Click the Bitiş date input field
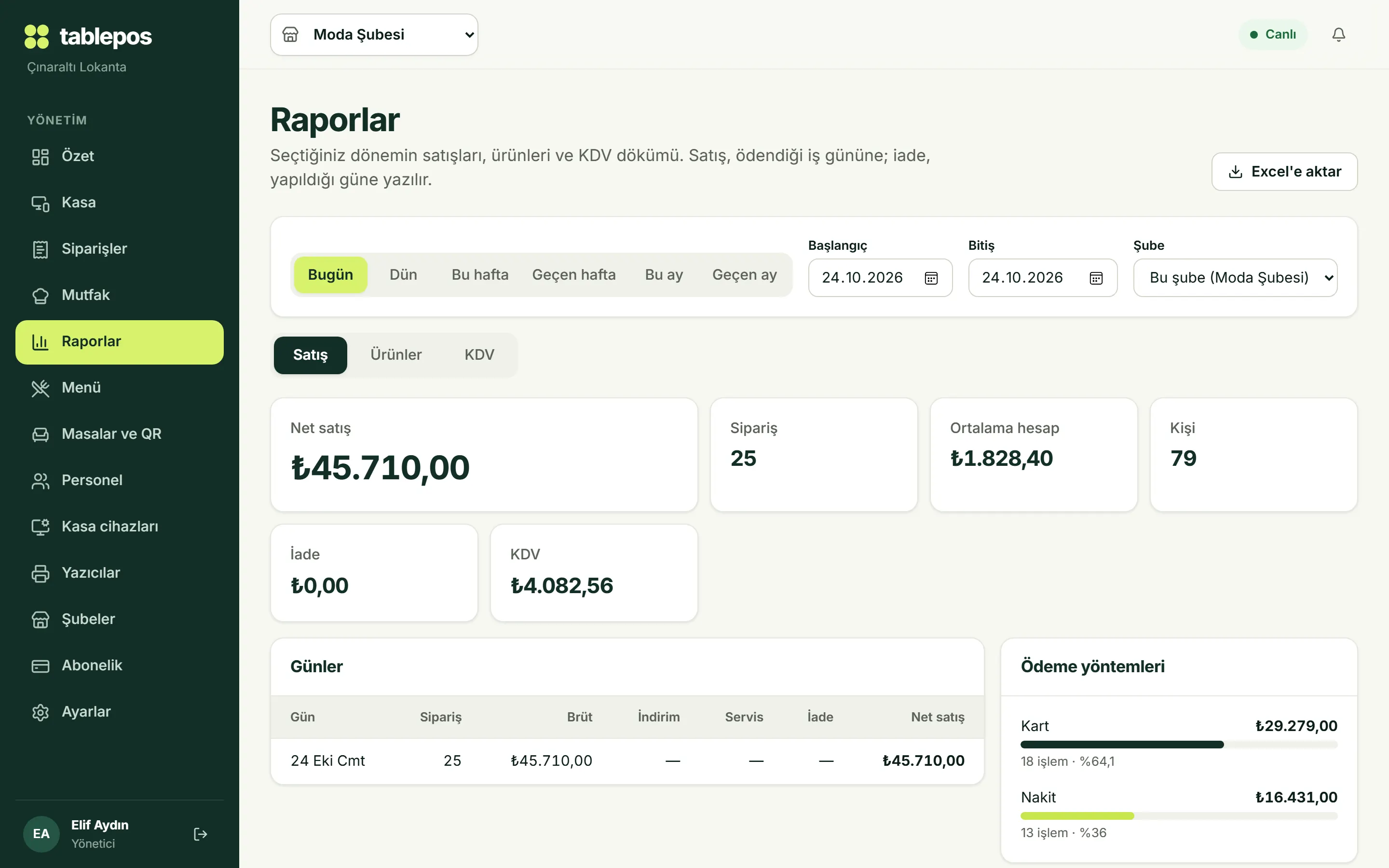This screenshot has width=1389, height=868. (x=1043, y=278)
